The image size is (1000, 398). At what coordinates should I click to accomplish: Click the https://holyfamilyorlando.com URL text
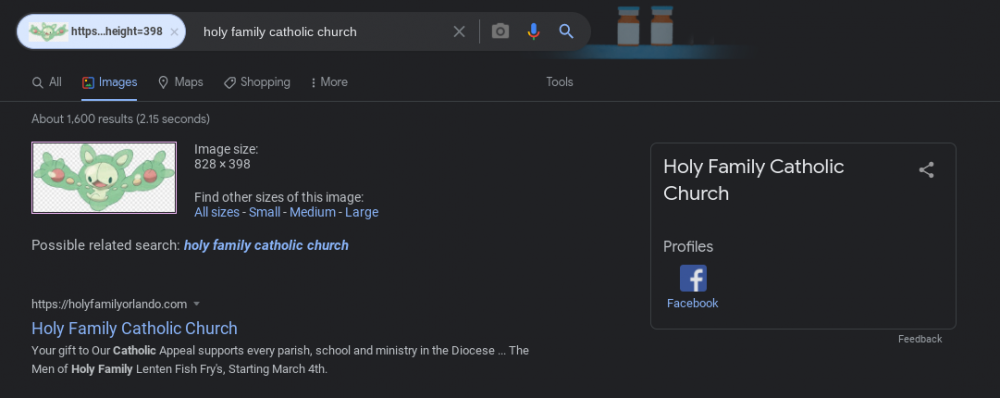pyautogui.click(x=109, y=304)
